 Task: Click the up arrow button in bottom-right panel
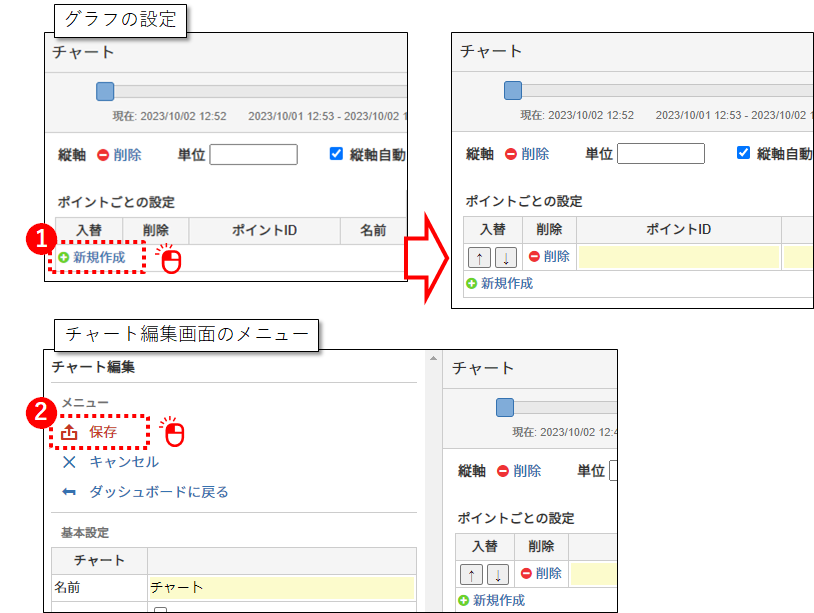coord(471,575)
